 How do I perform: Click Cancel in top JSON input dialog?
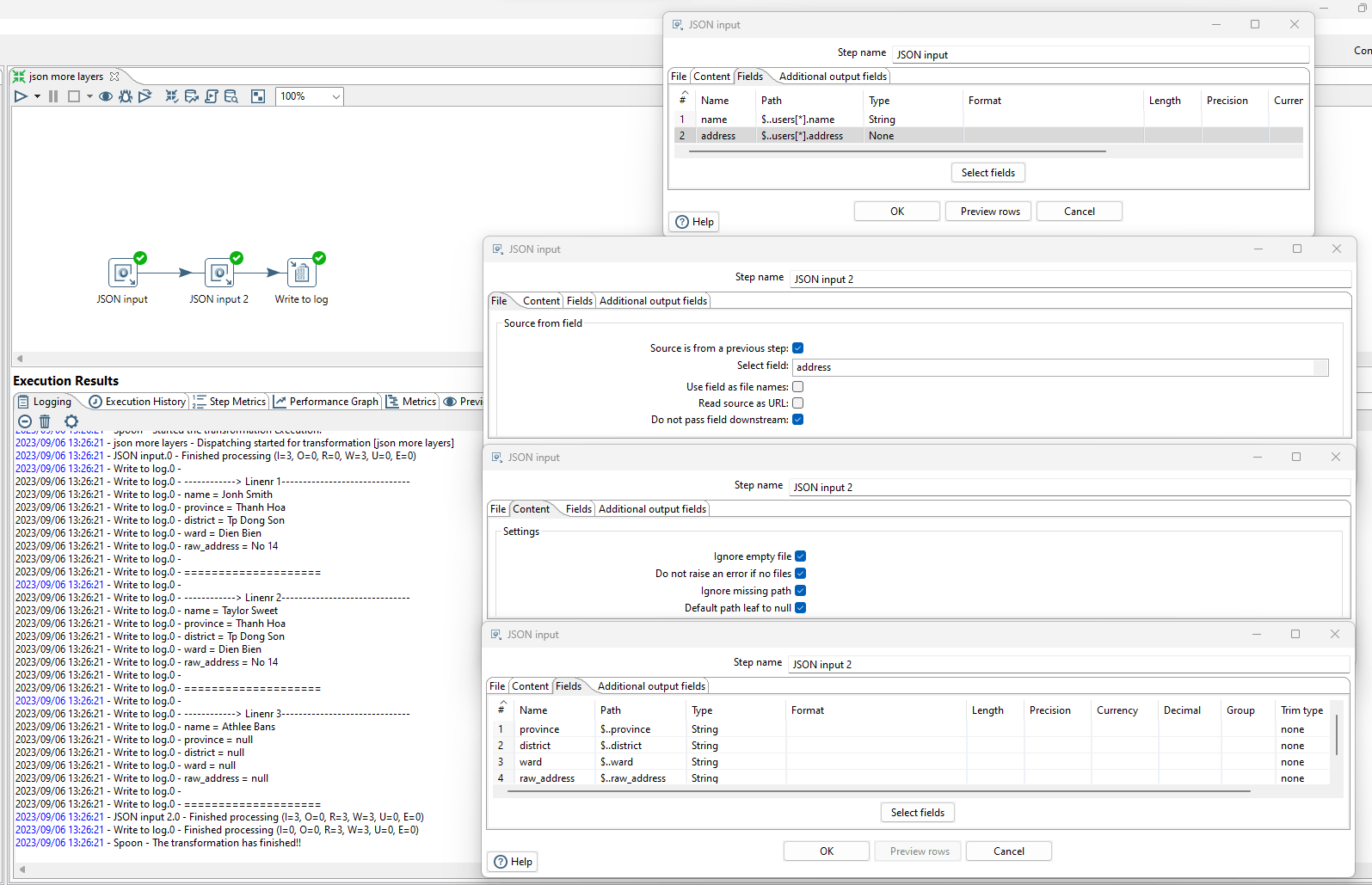point(1080,212)
